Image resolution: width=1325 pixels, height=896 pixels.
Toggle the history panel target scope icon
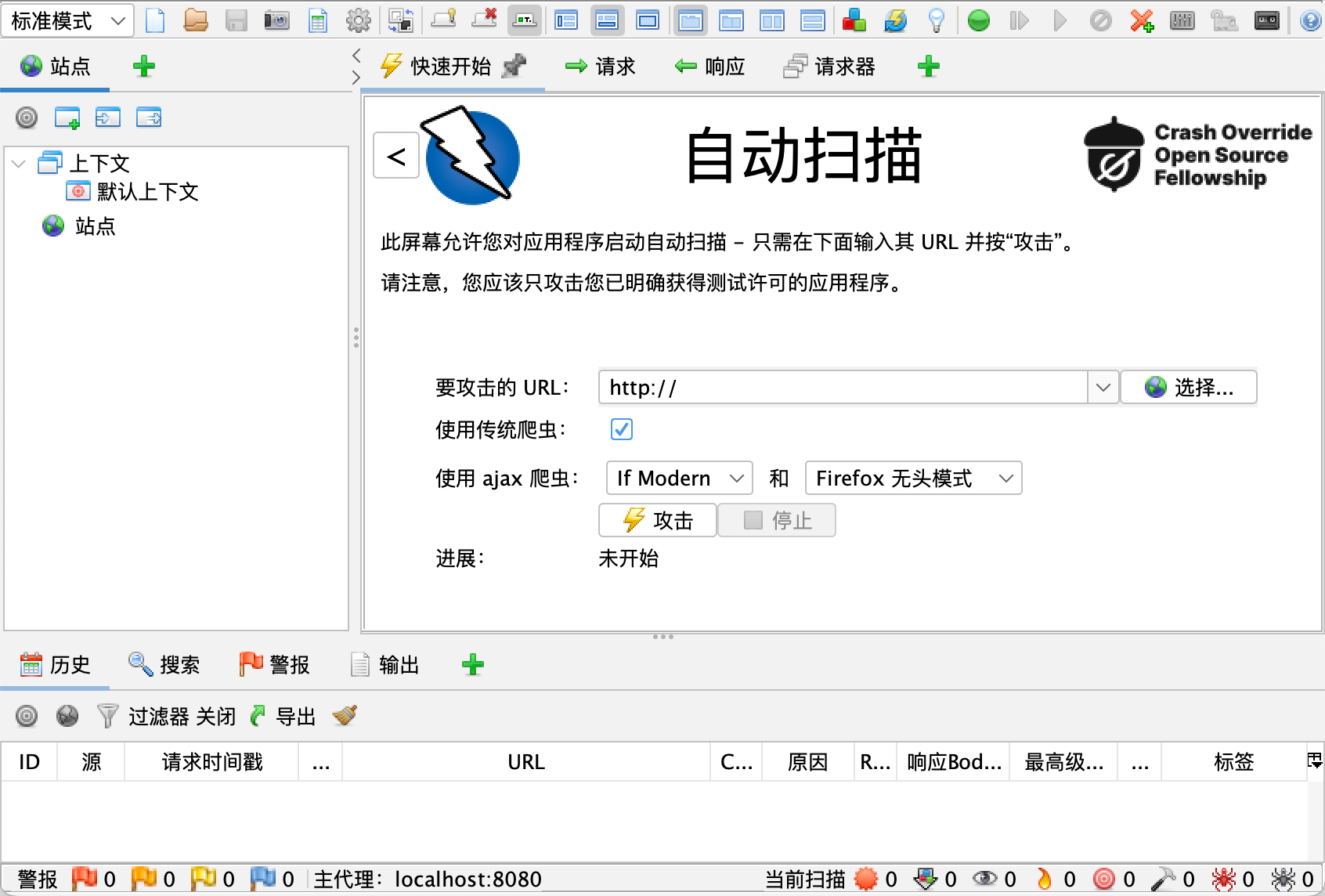[x=27, y=716]
